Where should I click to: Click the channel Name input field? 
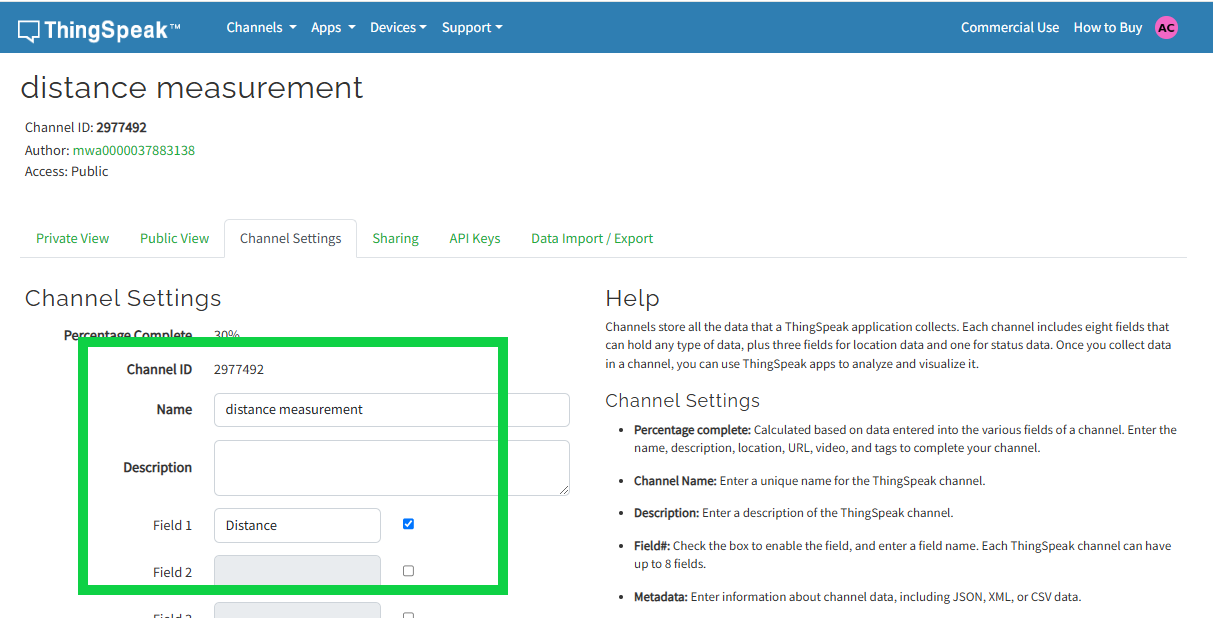point(392,410)
